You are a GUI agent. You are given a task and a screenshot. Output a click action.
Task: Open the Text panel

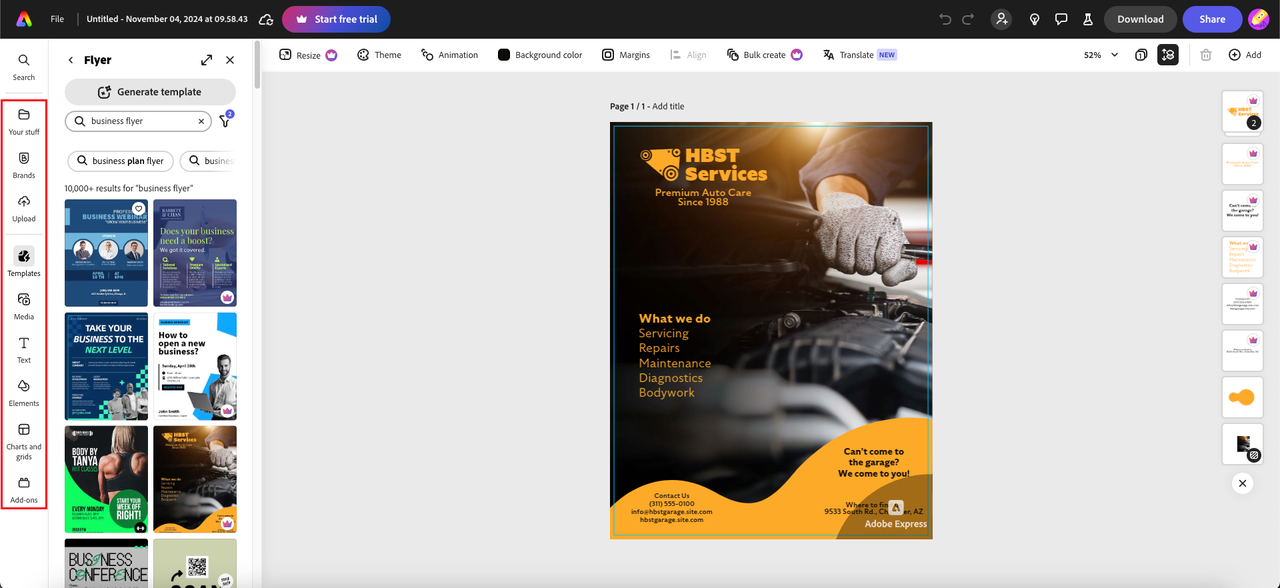point(24,350)
